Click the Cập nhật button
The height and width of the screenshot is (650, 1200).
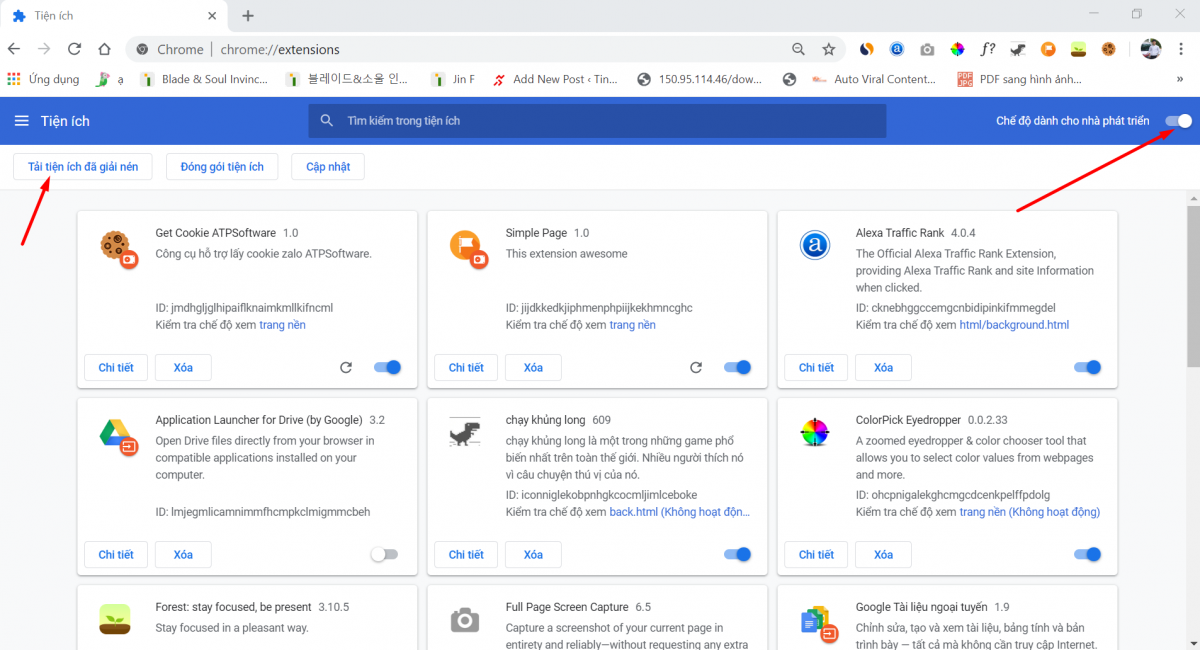(328, 167)
